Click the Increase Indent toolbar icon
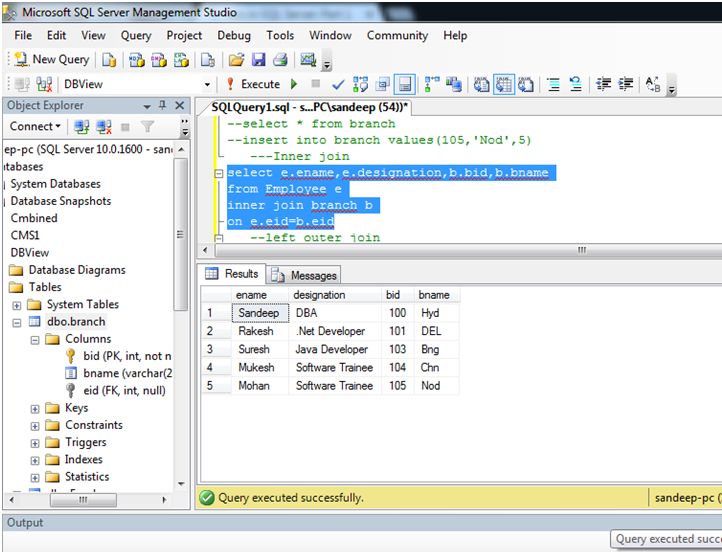This screenshot has height=552, width=722. click(624, 85)
